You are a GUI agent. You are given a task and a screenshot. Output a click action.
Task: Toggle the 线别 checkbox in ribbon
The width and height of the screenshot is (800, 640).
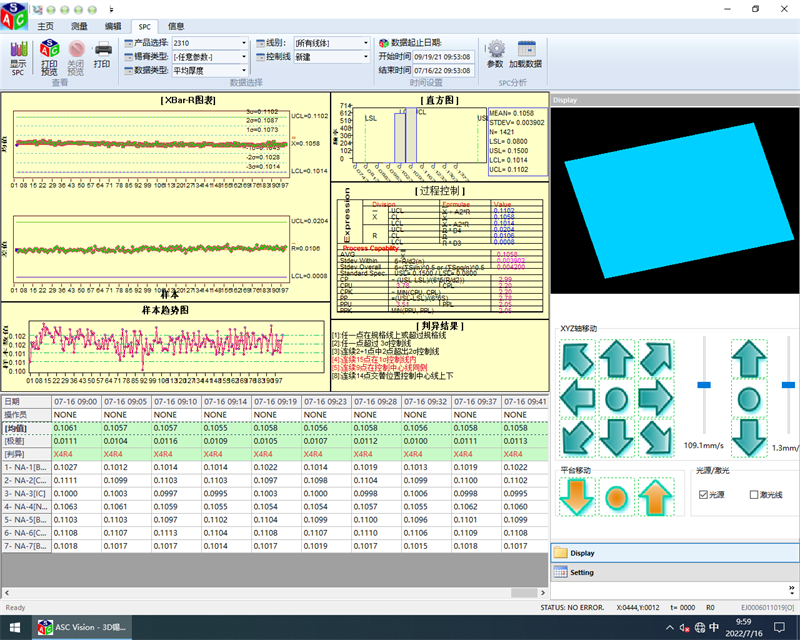coord(259,44)
